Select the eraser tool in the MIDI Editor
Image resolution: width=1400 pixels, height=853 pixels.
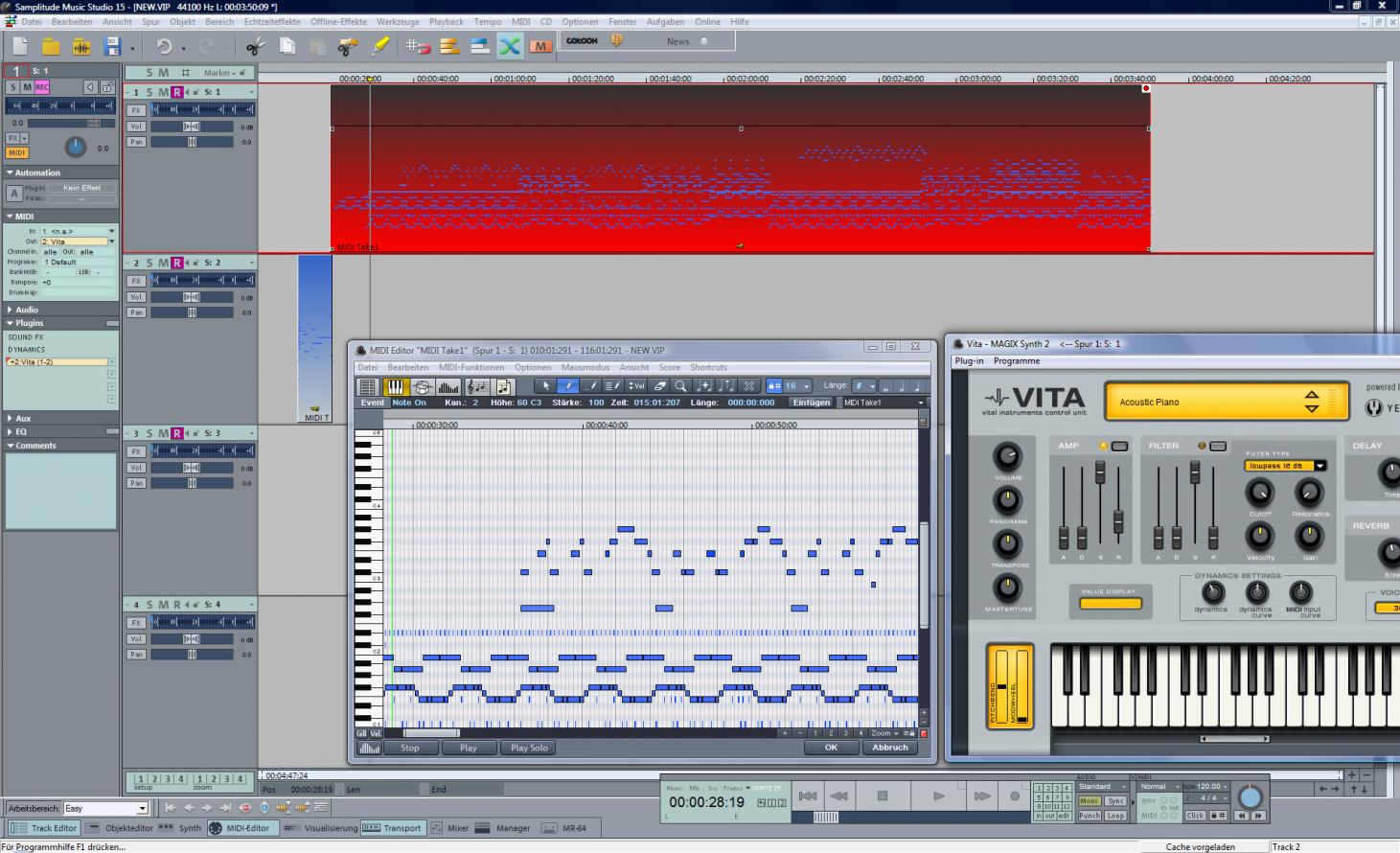coord(659,385)
